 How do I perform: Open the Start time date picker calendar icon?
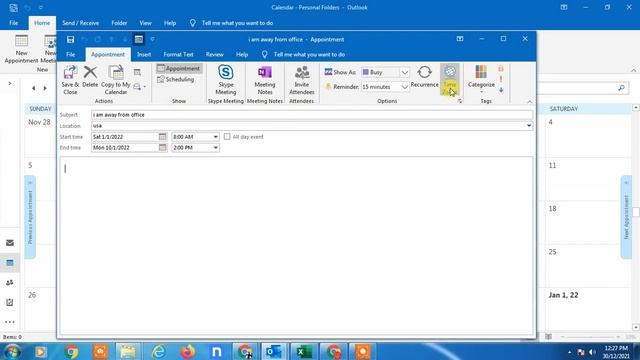pyautogui.click(x=162, y=137)
